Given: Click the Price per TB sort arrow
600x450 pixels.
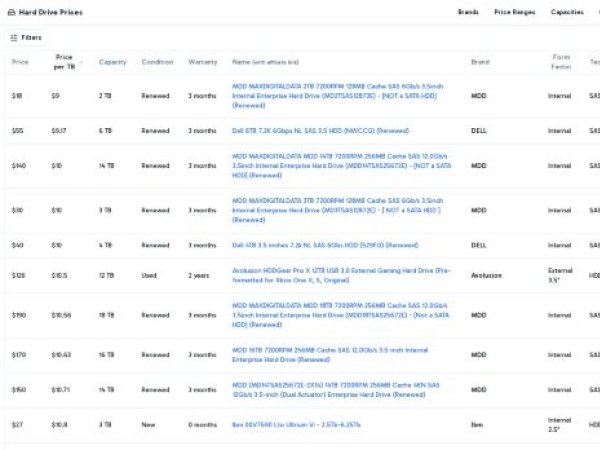Looking at the screenshot, I should pos(82,62).
